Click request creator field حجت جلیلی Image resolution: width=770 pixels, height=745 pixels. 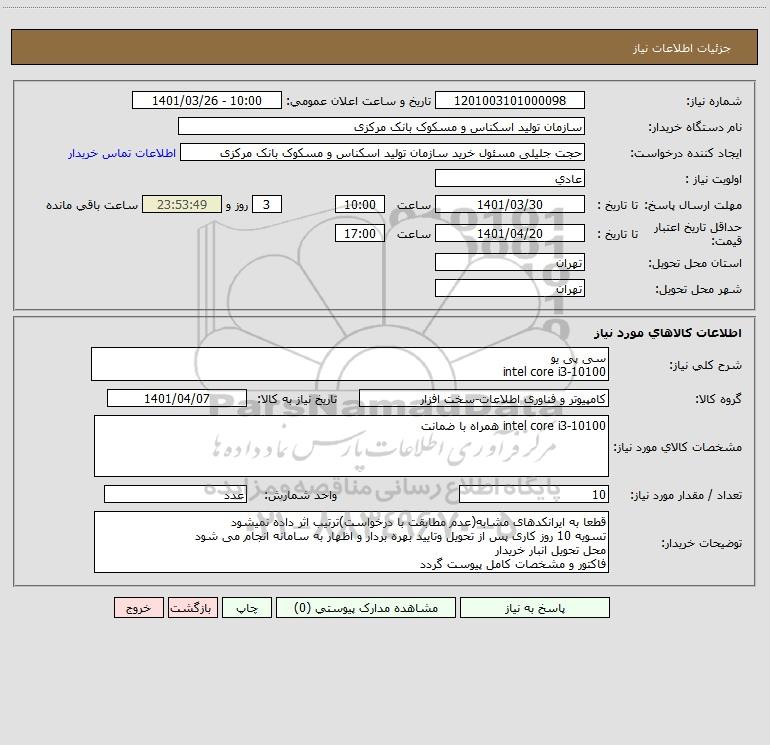click(x=382, y=153)
